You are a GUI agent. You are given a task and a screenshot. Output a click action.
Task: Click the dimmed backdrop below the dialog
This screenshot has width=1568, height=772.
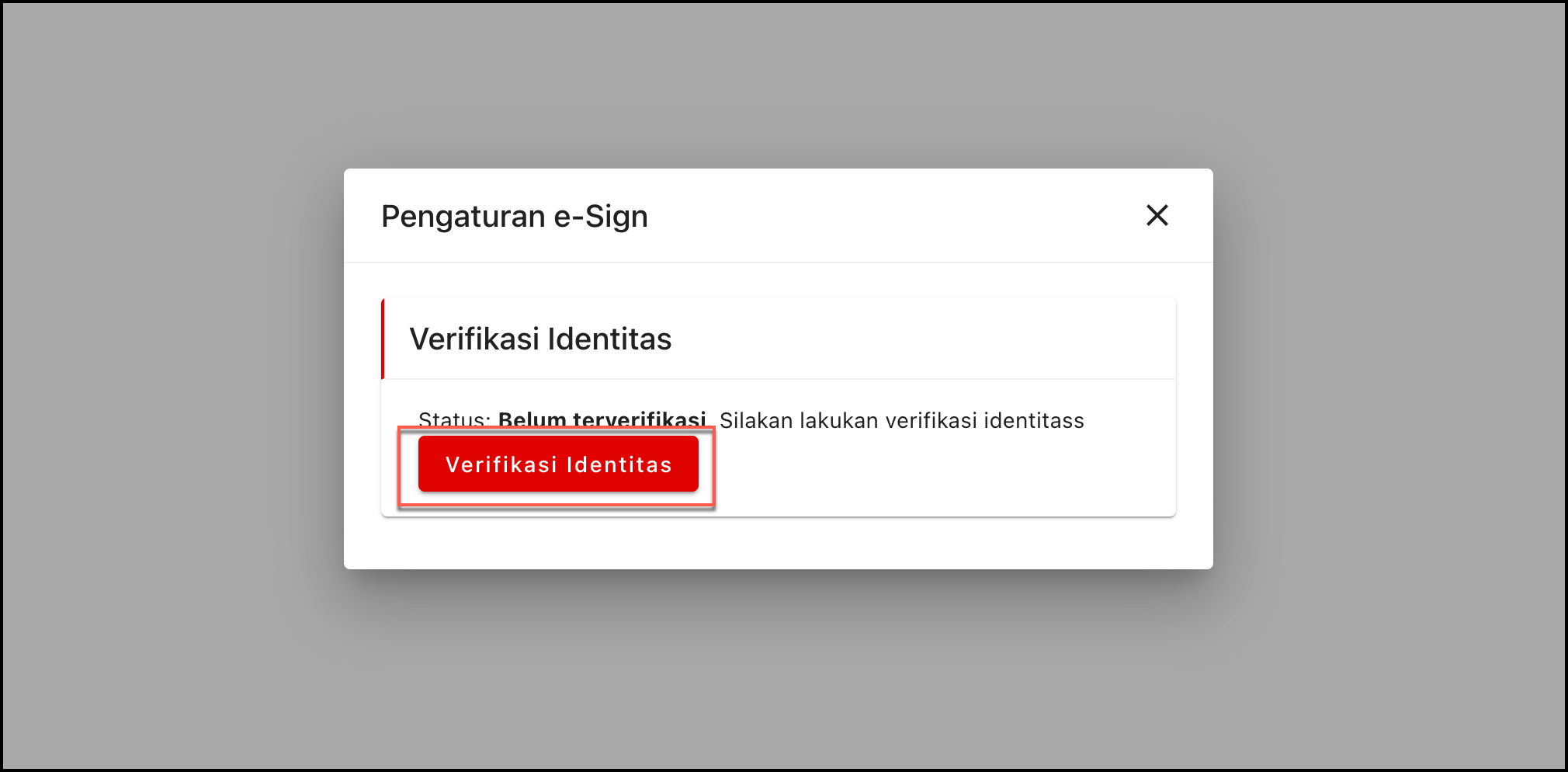[776, 668]
